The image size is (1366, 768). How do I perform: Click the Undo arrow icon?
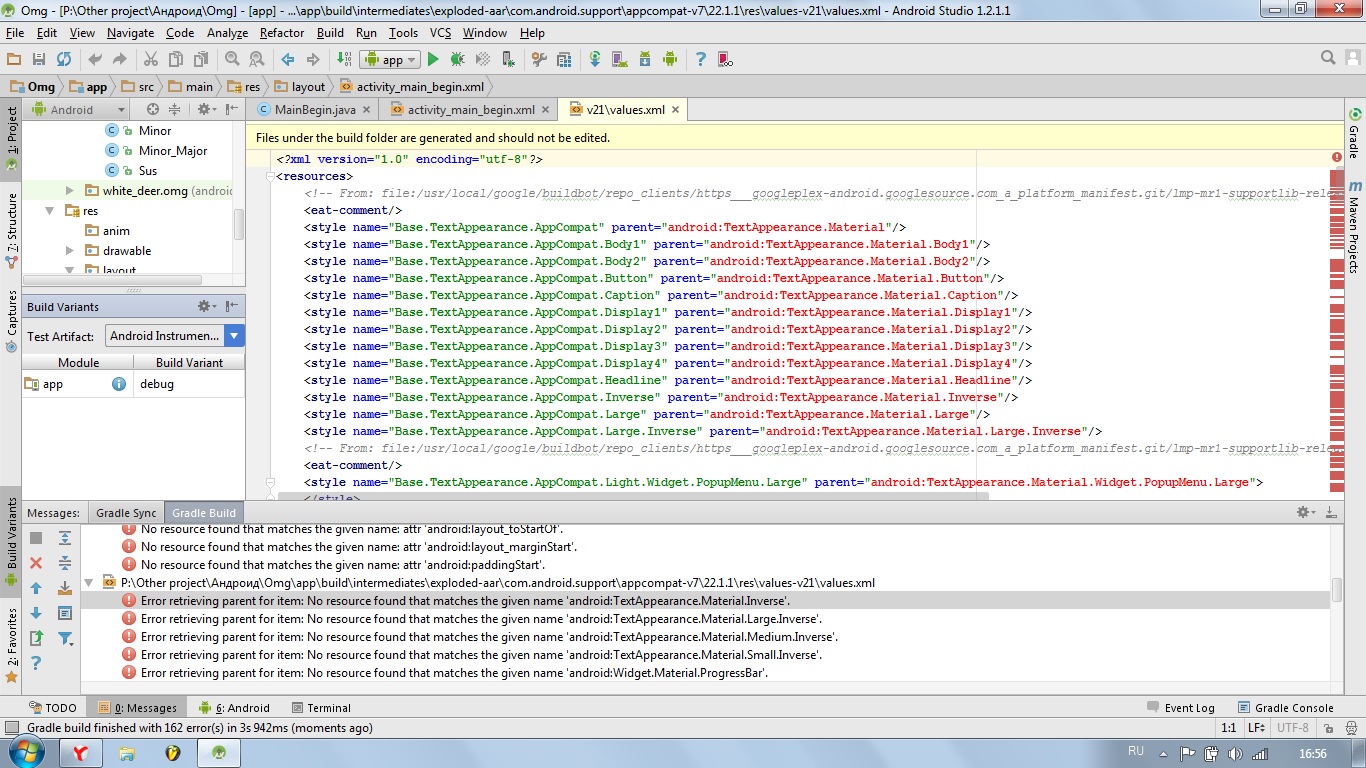(95, 59)
